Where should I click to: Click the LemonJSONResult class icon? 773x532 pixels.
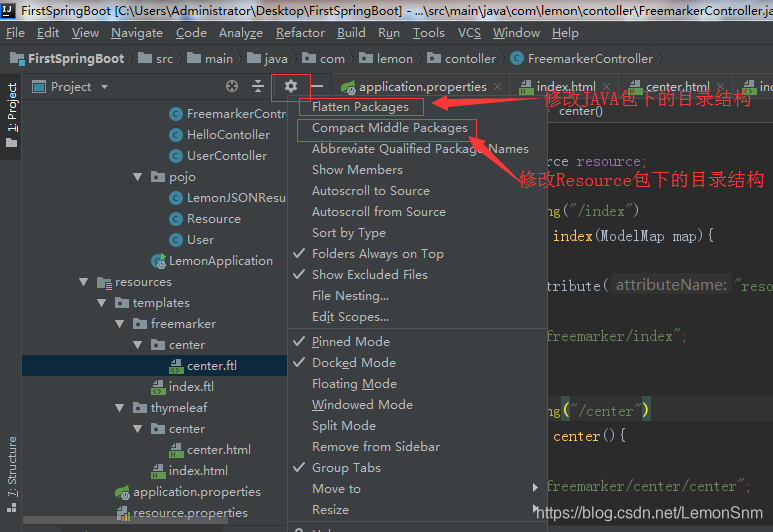(176, 198)
